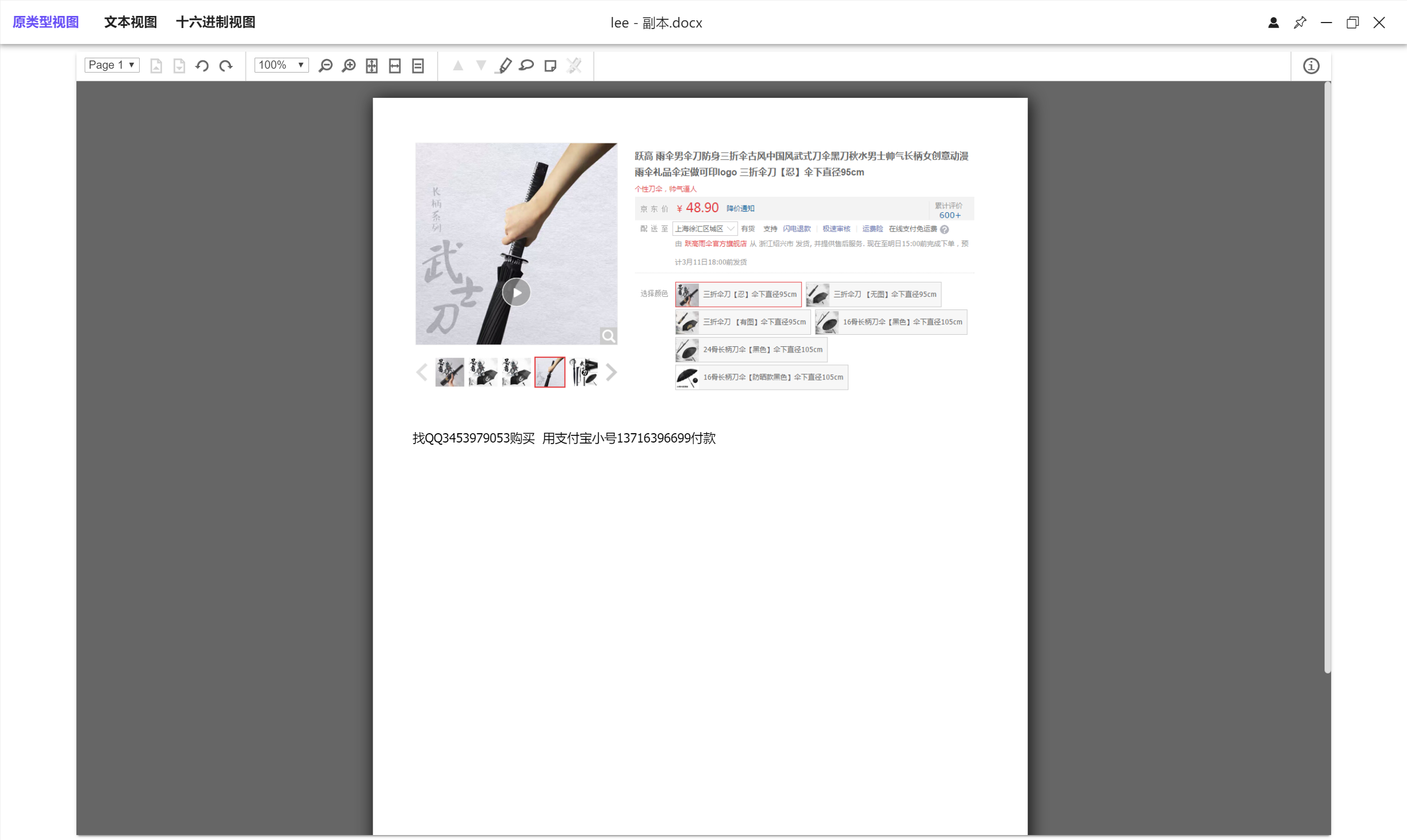The width and height of the screenshot is (1407, 840).
Task: Toggle the fit-to-text-width view icon
Action: [418, 65]
